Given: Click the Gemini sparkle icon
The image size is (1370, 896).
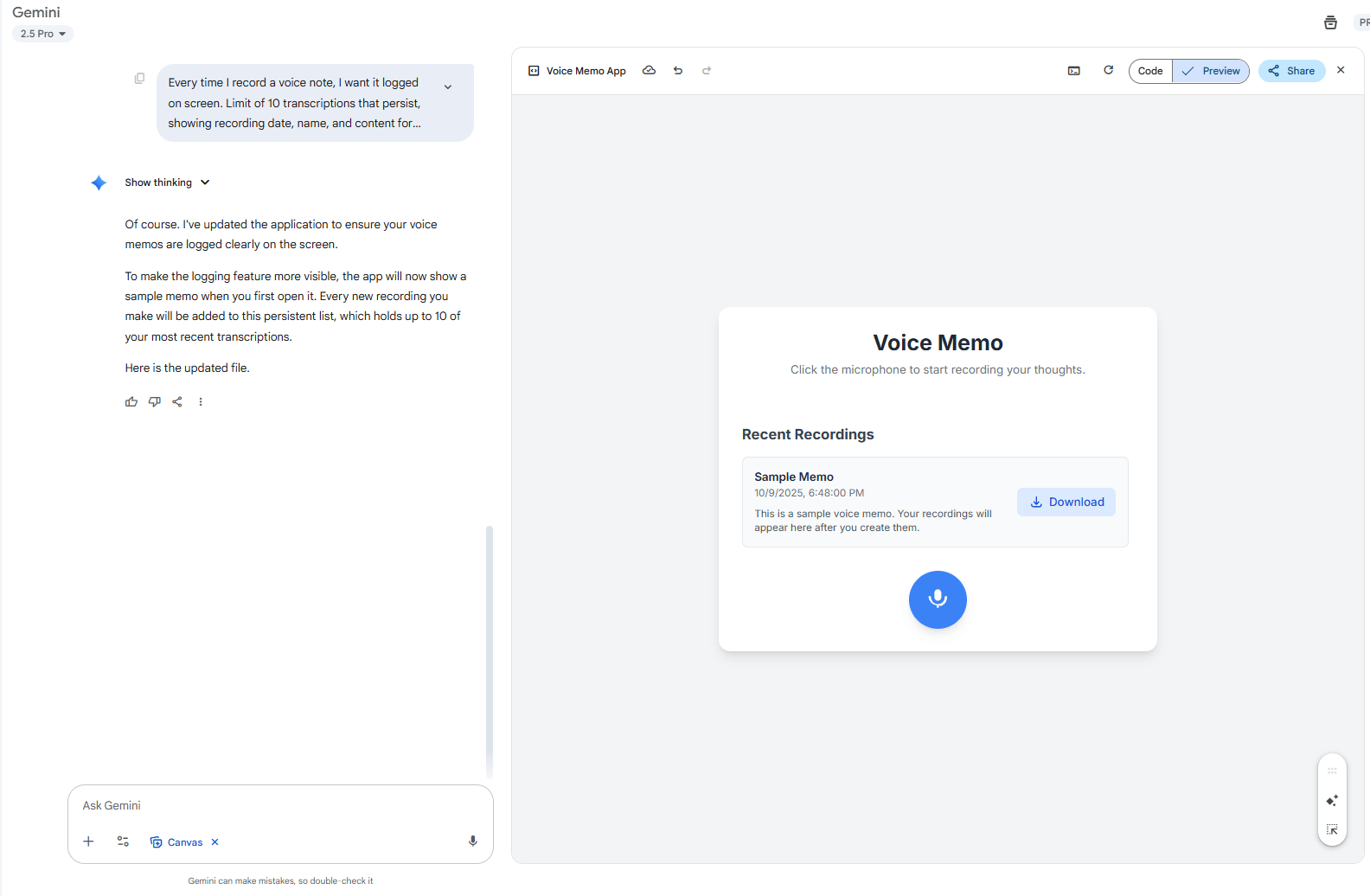Looking at the screenshot, I should tap(99, 182).
